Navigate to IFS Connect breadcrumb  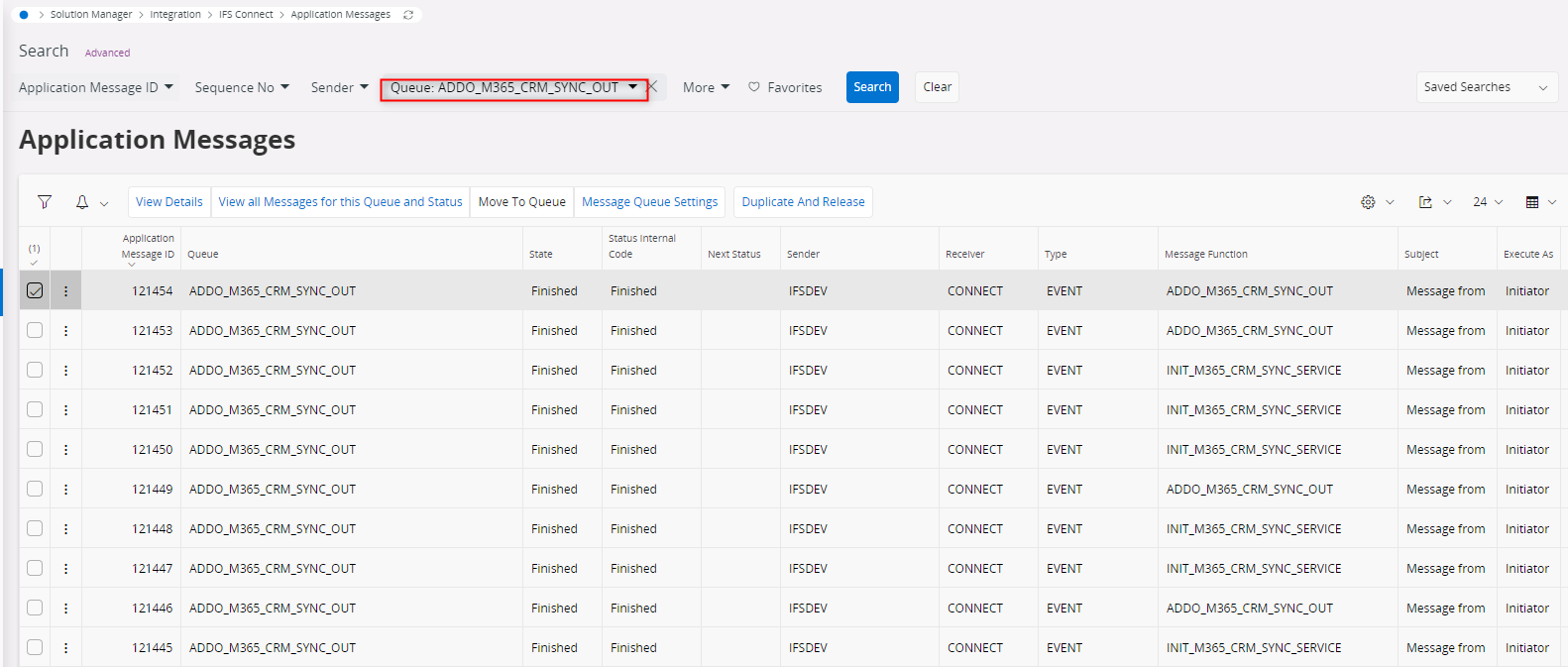(246, 15)
